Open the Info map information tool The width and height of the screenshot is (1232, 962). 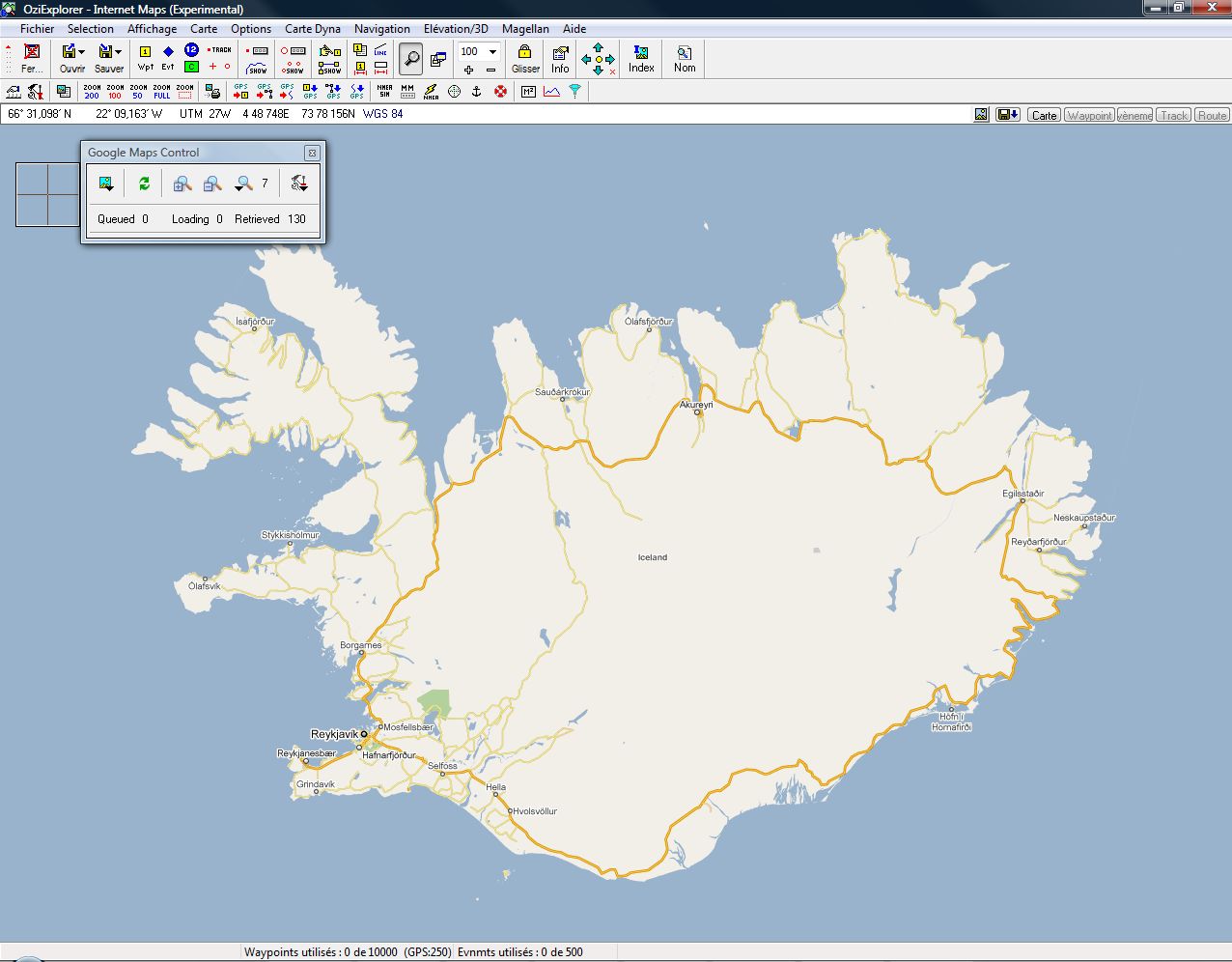(x=560, y=59)
